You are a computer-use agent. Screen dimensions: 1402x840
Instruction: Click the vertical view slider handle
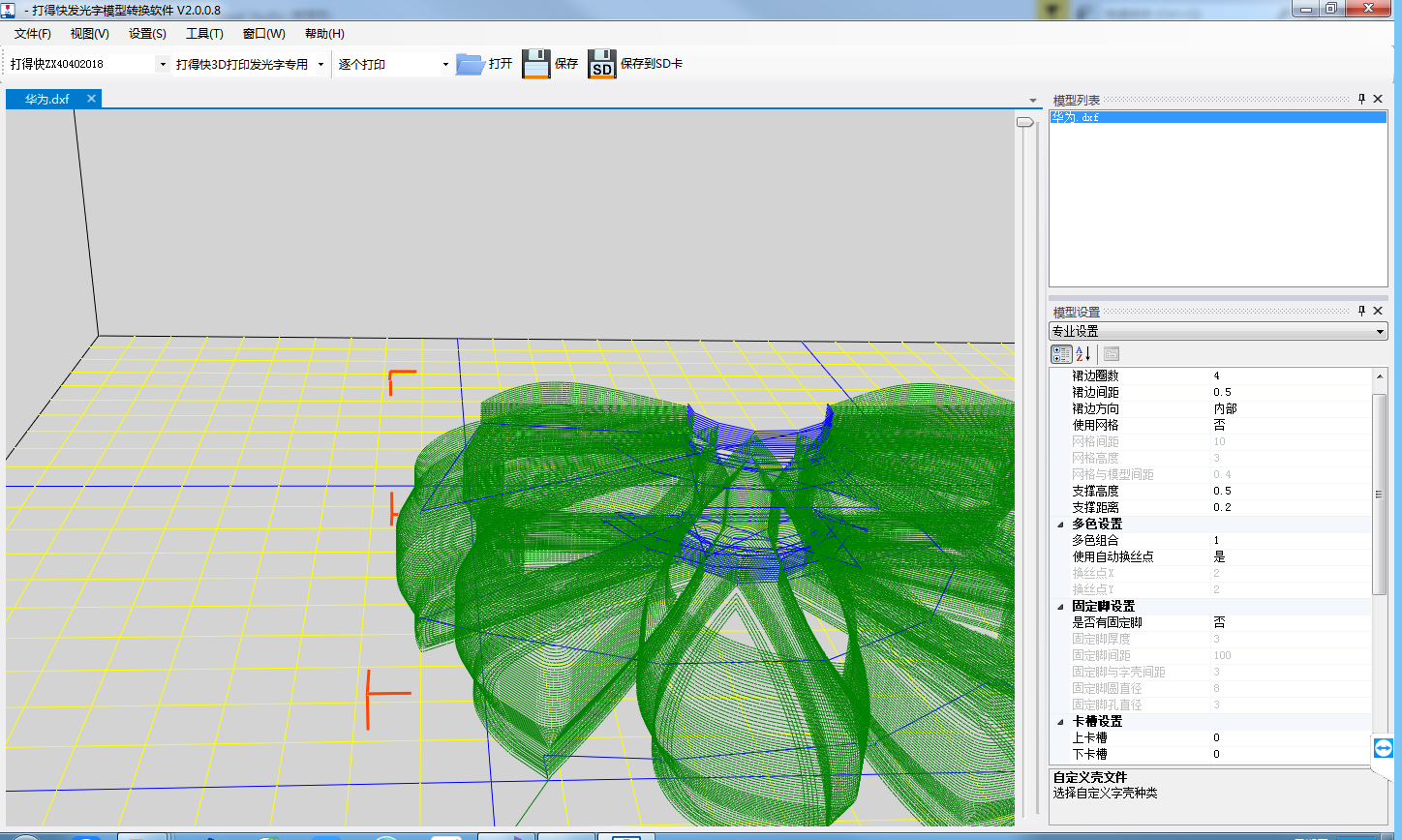[x=1024, y=122]
